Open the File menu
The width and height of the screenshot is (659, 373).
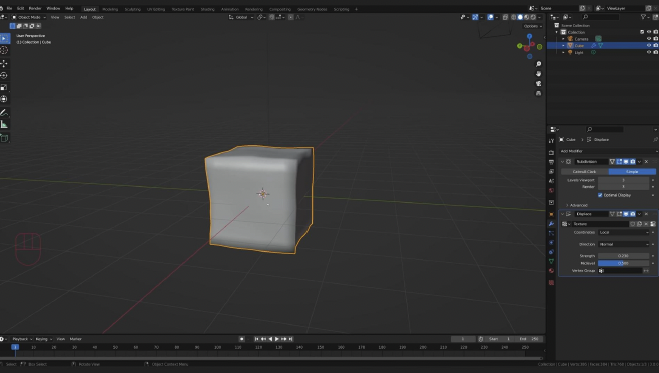9,8
